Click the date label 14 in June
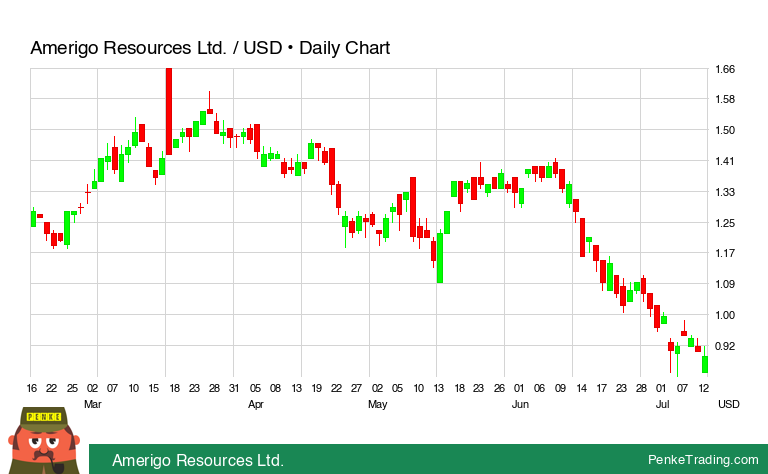 coord(581,388)
